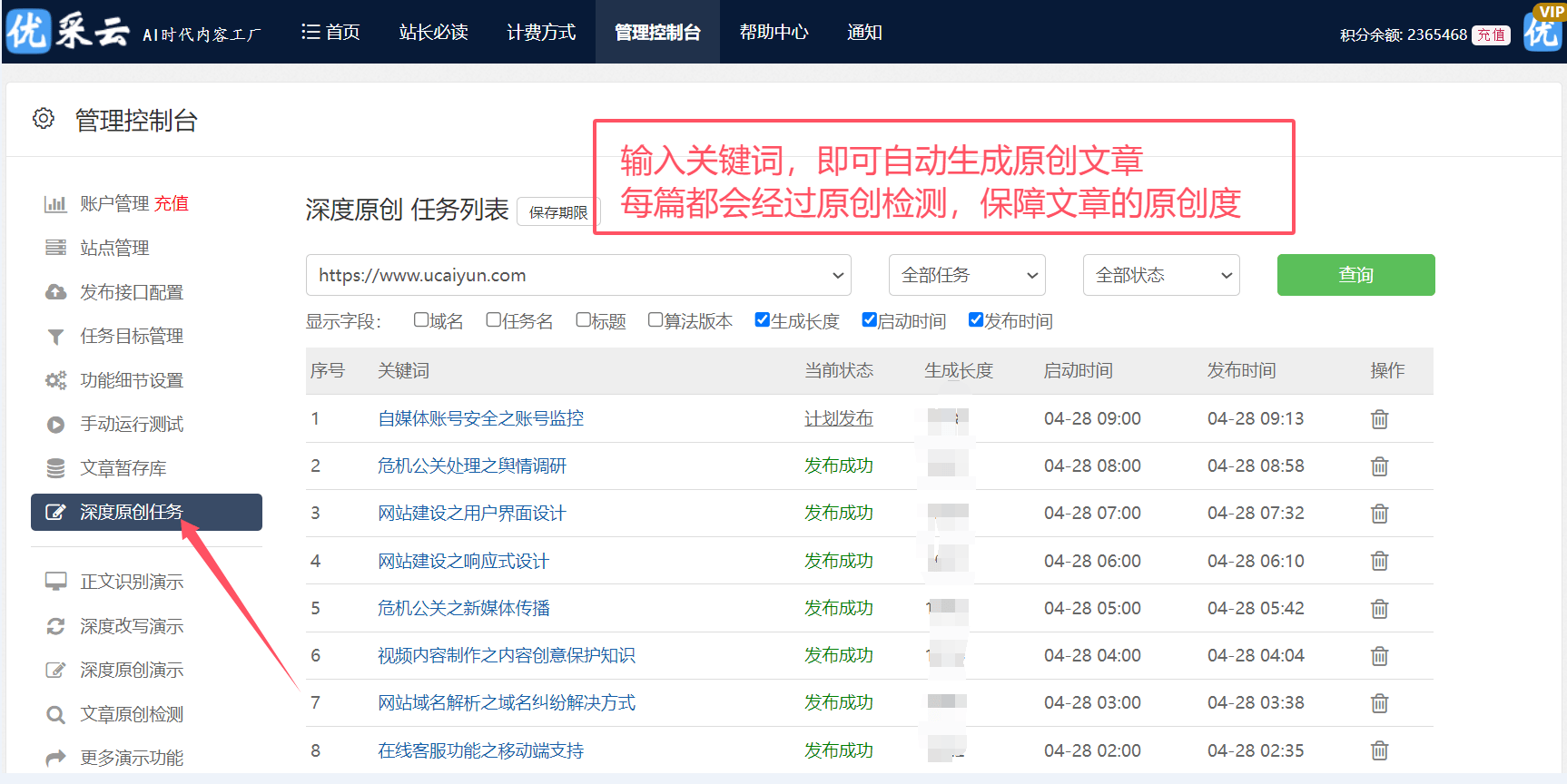
Task: Click the green 查询 button
Action: pyautogui.click(x=1355, y=275)
